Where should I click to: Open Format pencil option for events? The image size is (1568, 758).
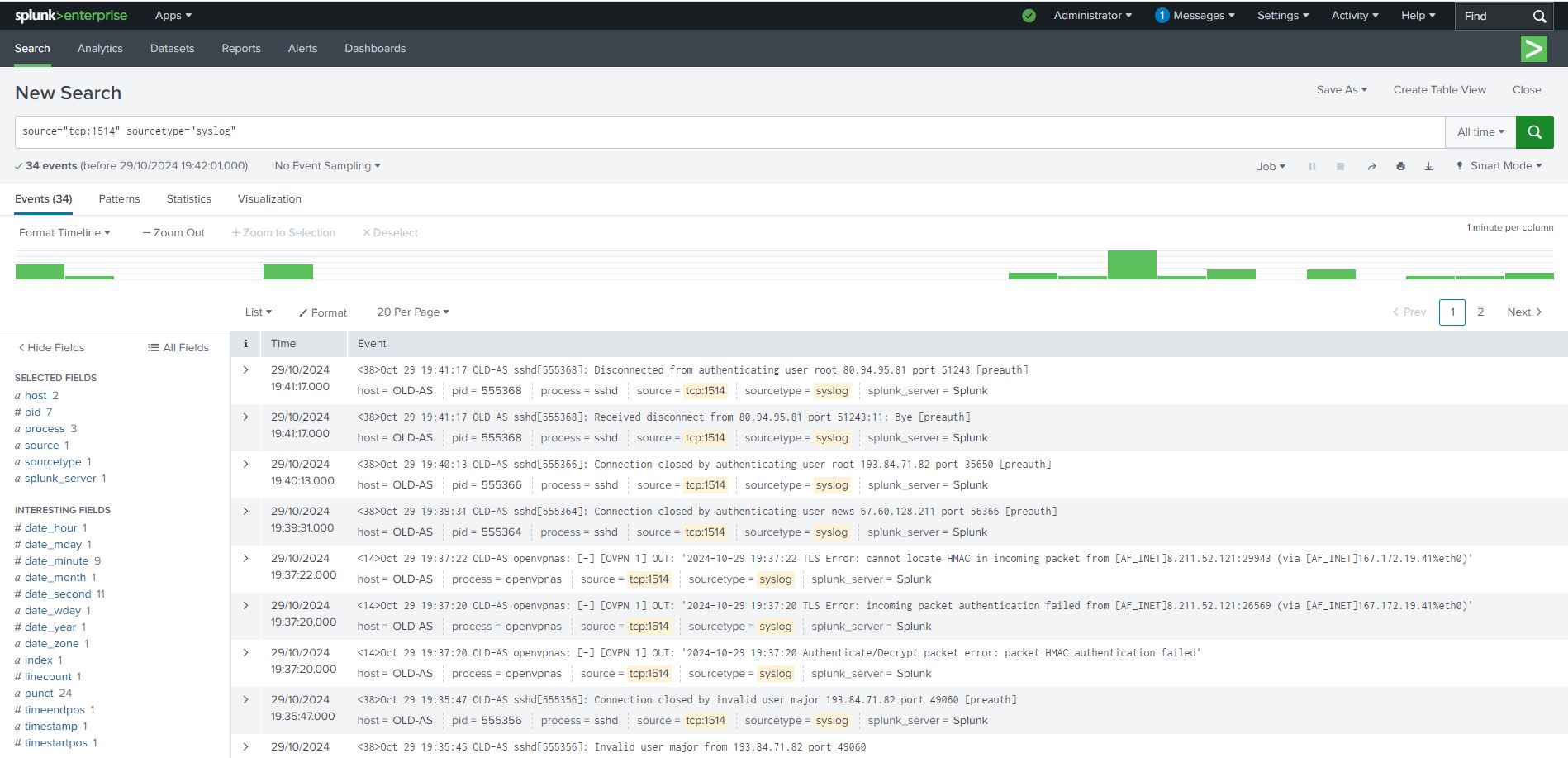coord(323,312)
